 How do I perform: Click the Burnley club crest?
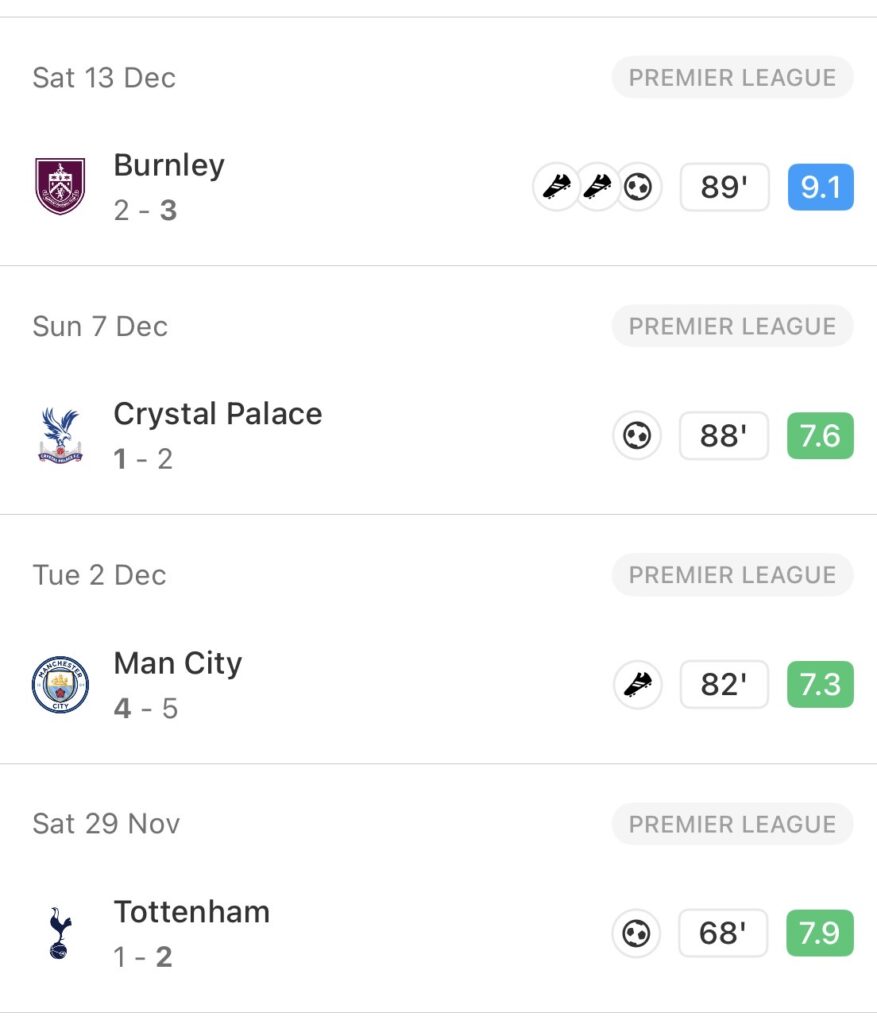click(60, 186)
